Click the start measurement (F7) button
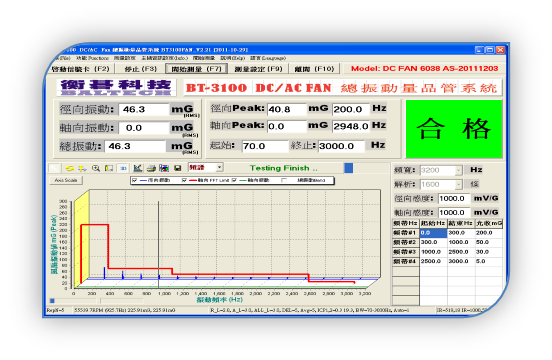The height and width of the screenshot is (360, 552). pyautogui.click(x=196, y=69)
